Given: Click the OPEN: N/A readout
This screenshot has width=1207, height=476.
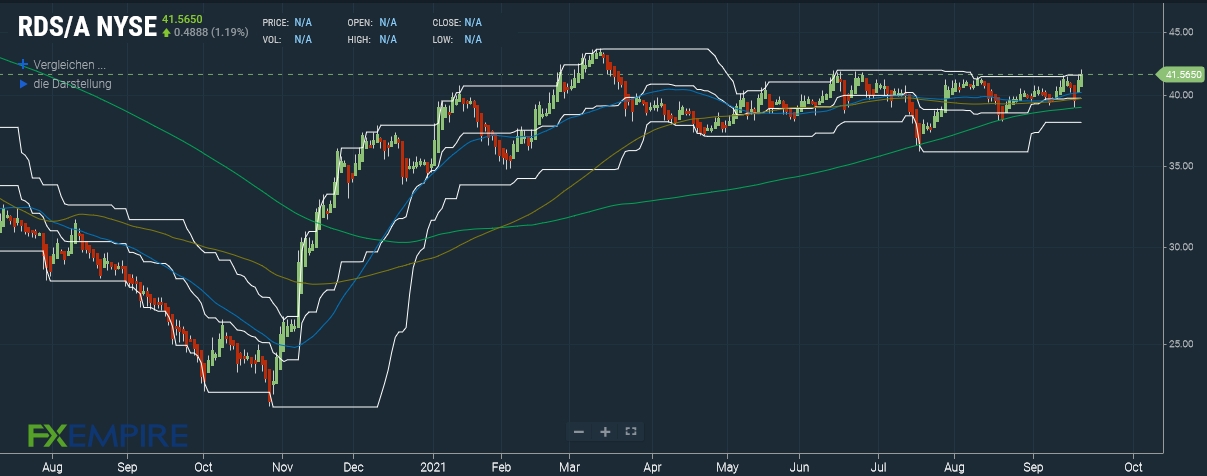Looking at the screenshot, I should [x=372, y=22].
